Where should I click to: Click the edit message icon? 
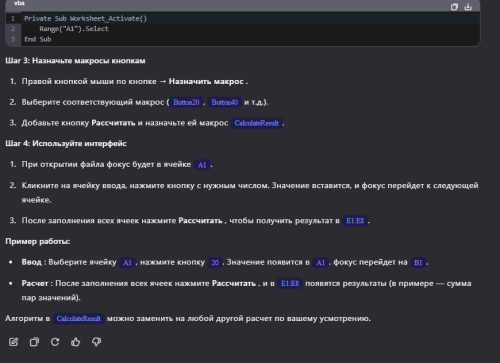(14, 342)
